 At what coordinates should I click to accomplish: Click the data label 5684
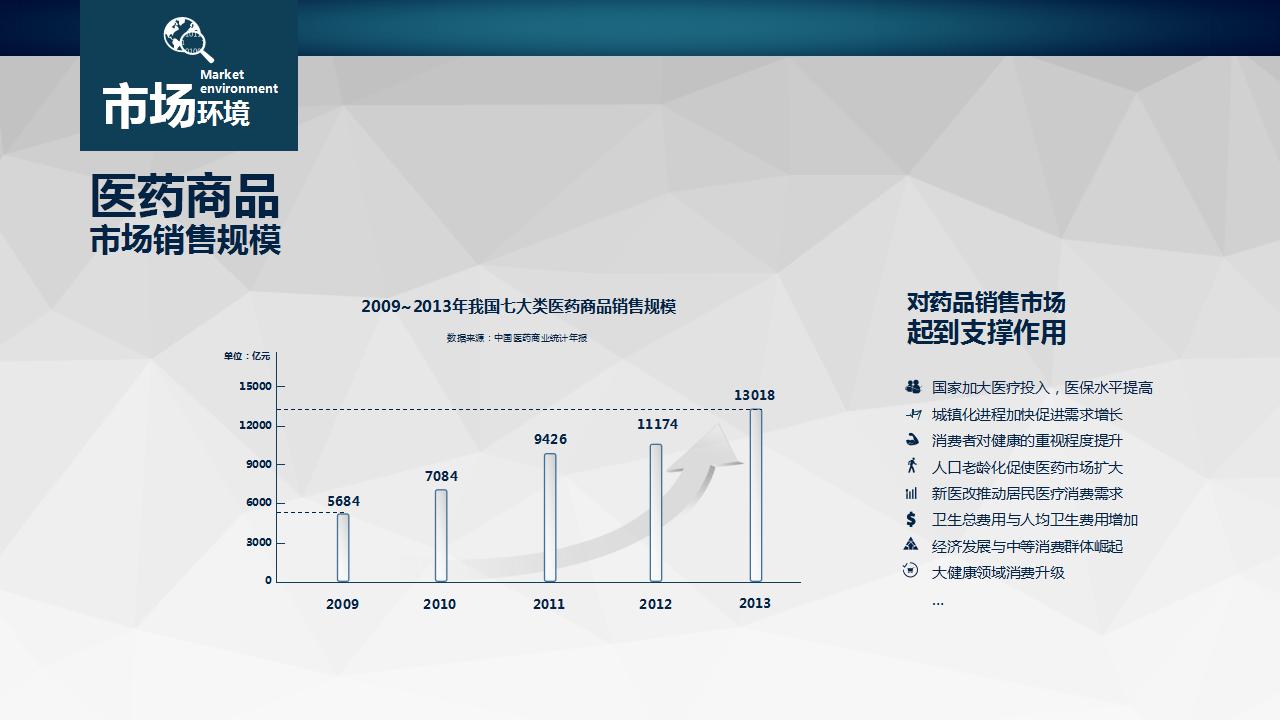[x=343, y=501]
